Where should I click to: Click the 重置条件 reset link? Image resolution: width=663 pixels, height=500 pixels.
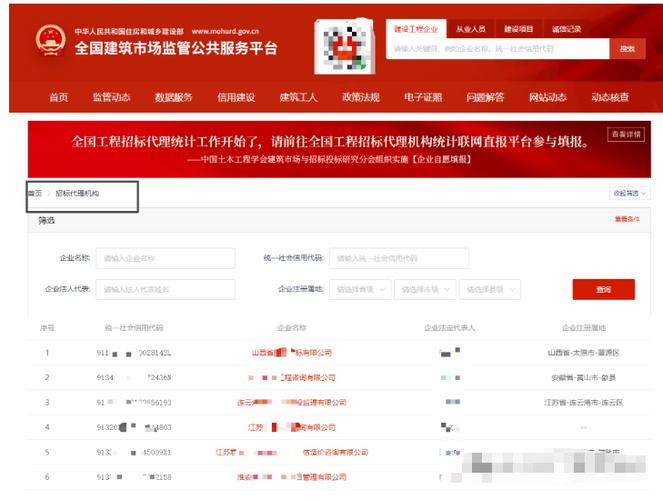click(627, 219)
